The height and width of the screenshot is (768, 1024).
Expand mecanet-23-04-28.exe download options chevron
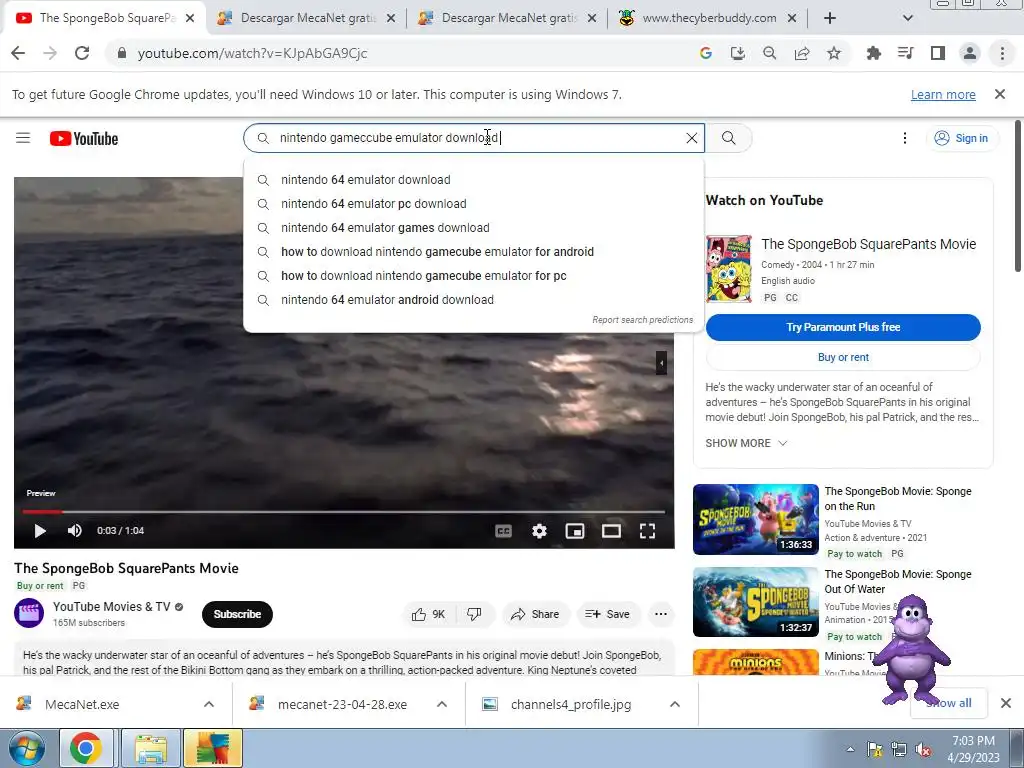coord(441,704)
